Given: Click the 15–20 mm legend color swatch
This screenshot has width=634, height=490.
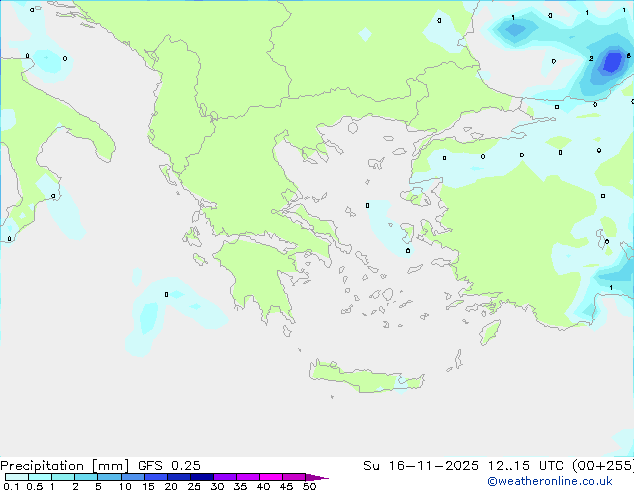Looking at the screenshot, I should 155,477.
